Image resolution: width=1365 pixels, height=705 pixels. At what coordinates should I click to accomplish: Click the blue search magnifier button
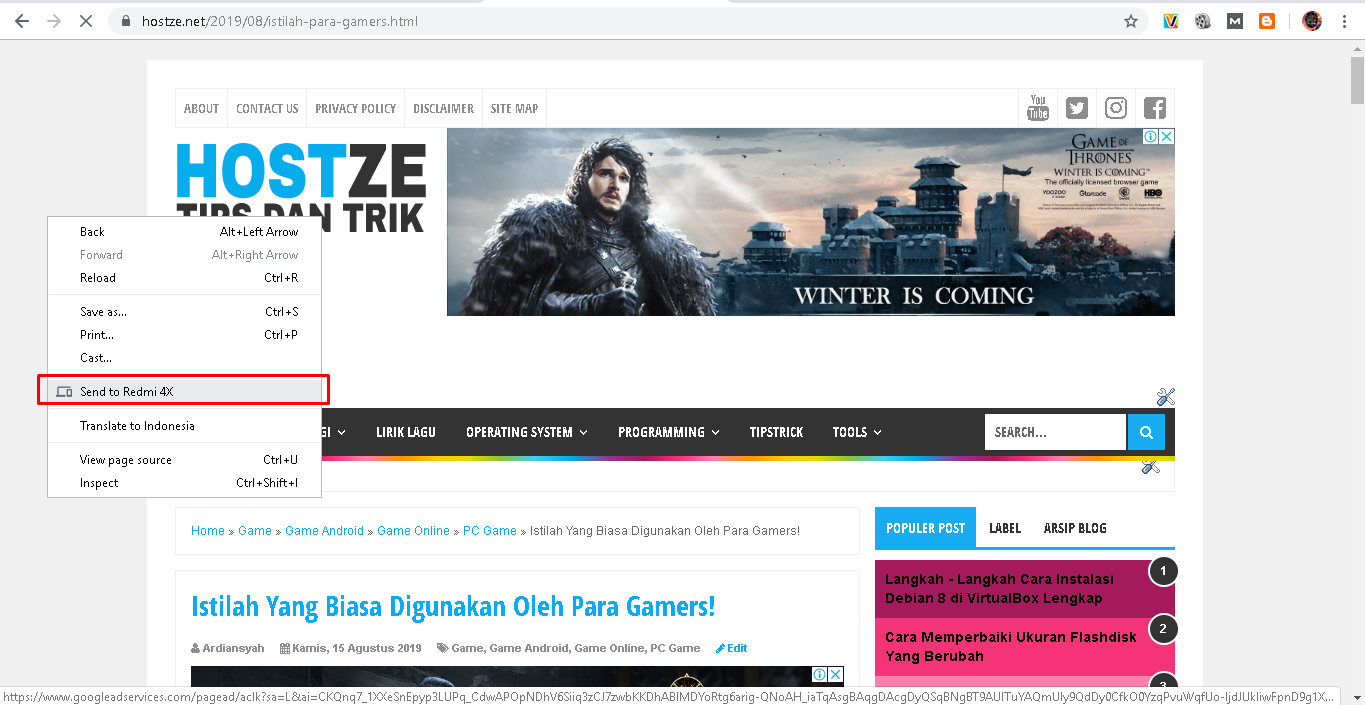1146,431
